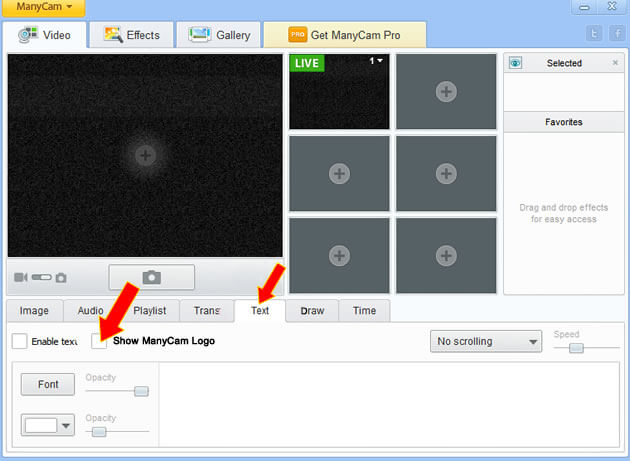Check the Enable text checkbox
Viewport: 630px width, 461px height.
click(x=19, y=341)
